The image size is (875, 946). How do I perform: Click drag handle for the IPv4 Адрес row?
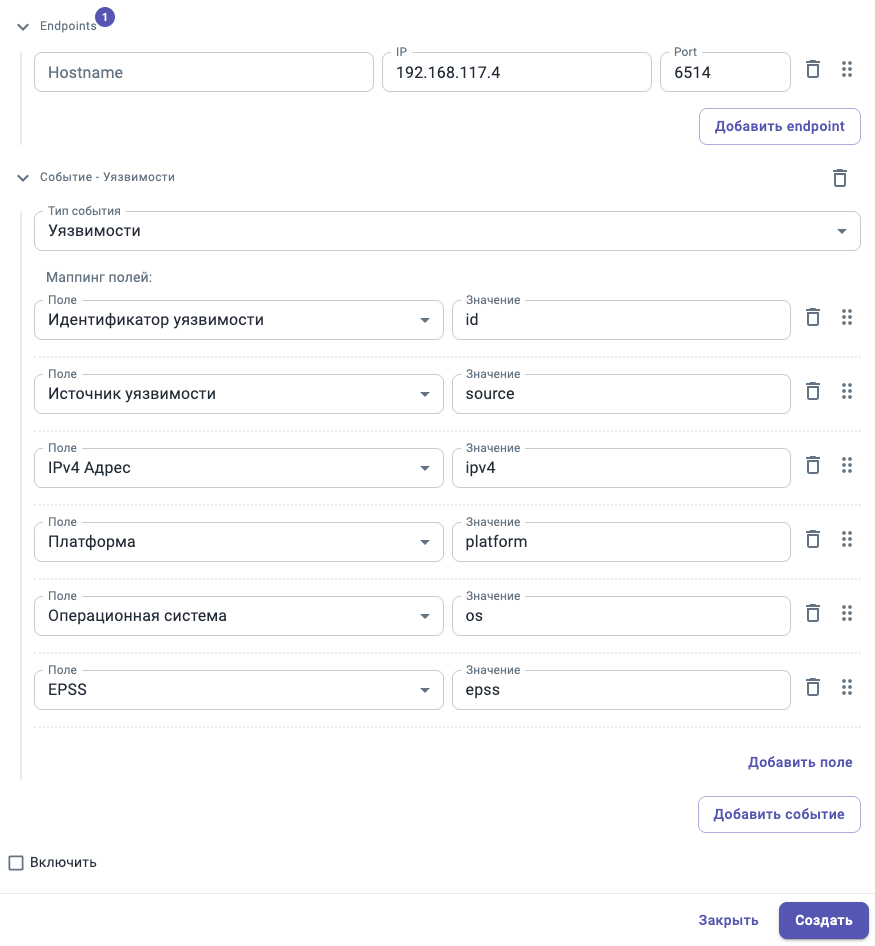point(847,466)
